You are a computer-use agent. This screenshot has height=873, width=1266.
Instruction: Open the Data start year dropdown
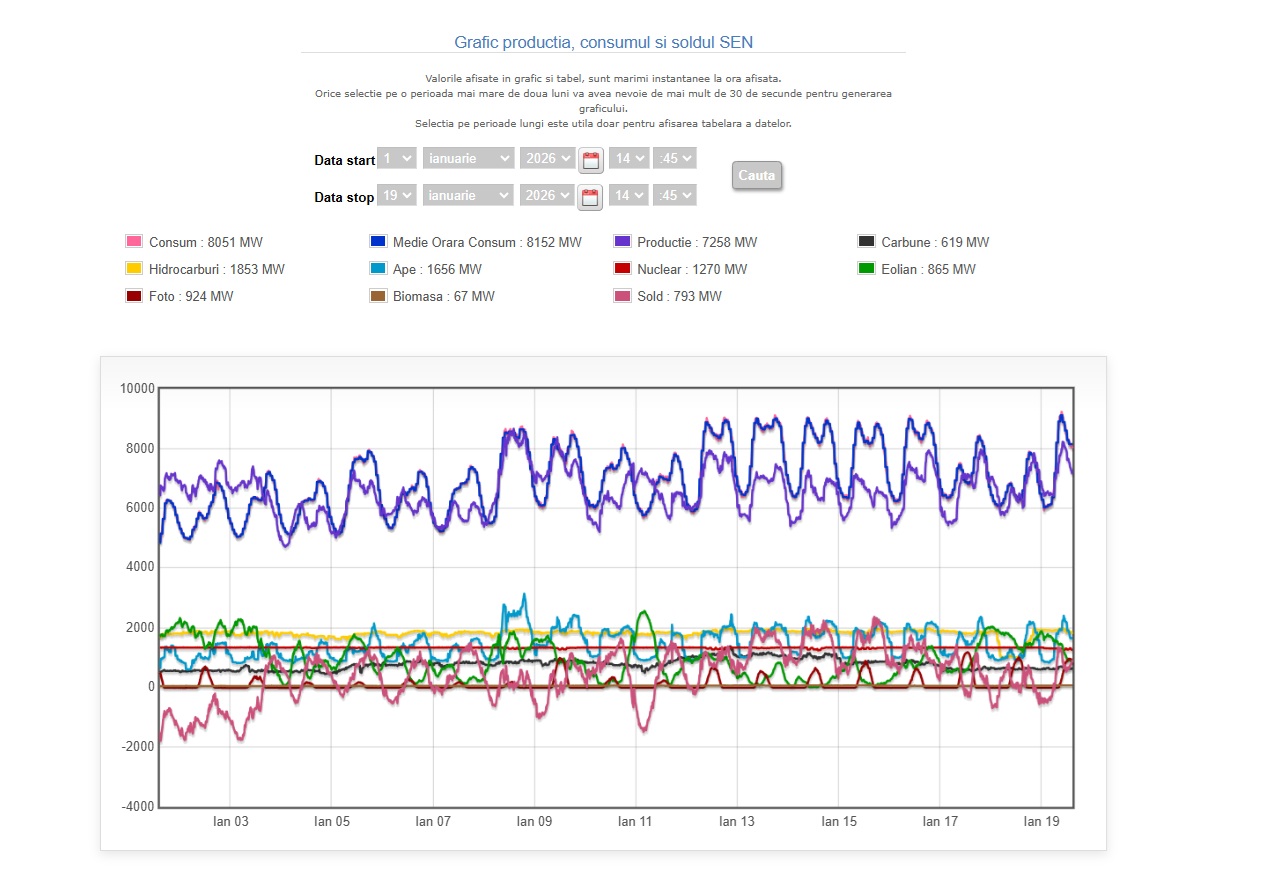[x=547, y=158]
